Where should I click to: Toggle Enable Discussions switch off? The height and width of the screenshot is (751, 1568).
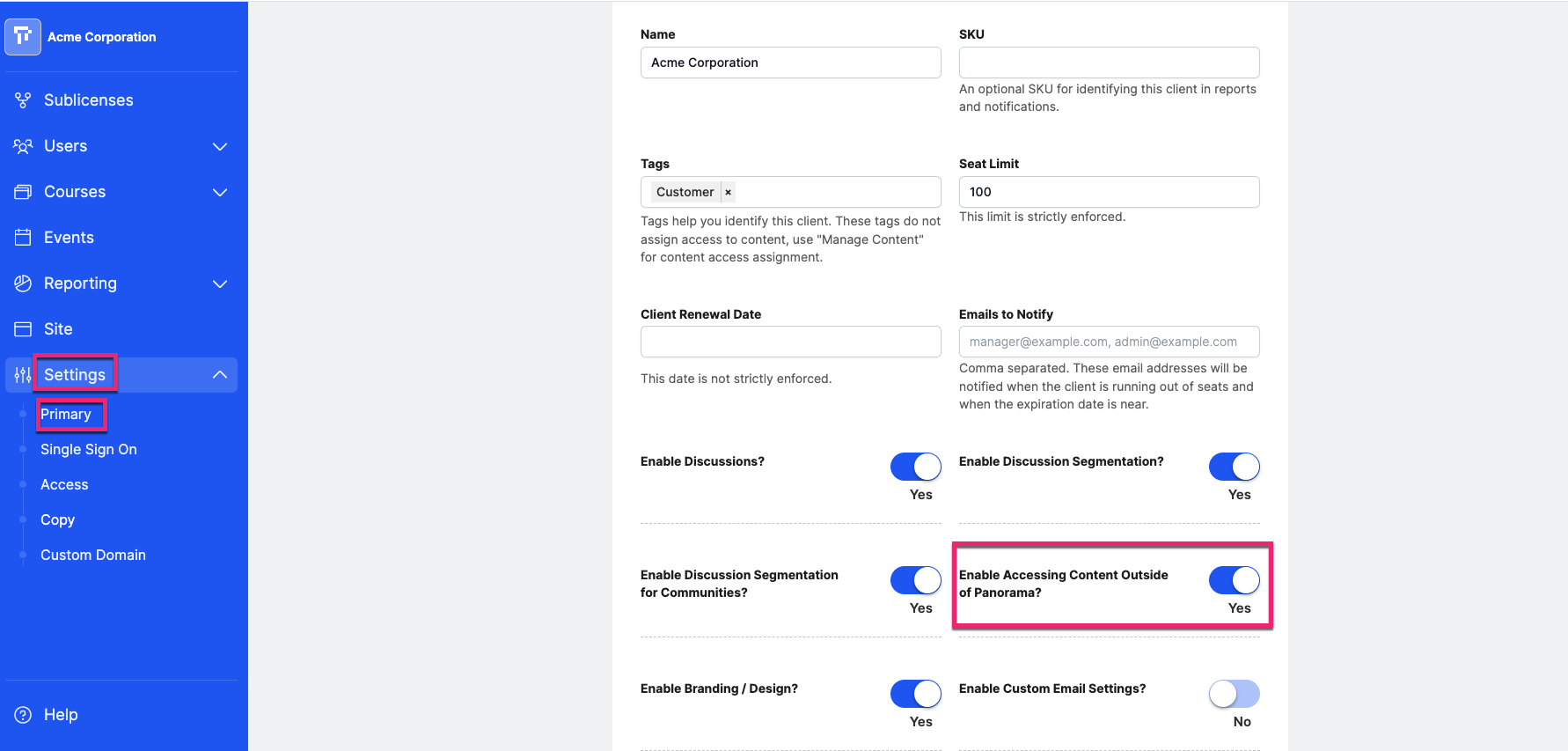tap(916, 467)
